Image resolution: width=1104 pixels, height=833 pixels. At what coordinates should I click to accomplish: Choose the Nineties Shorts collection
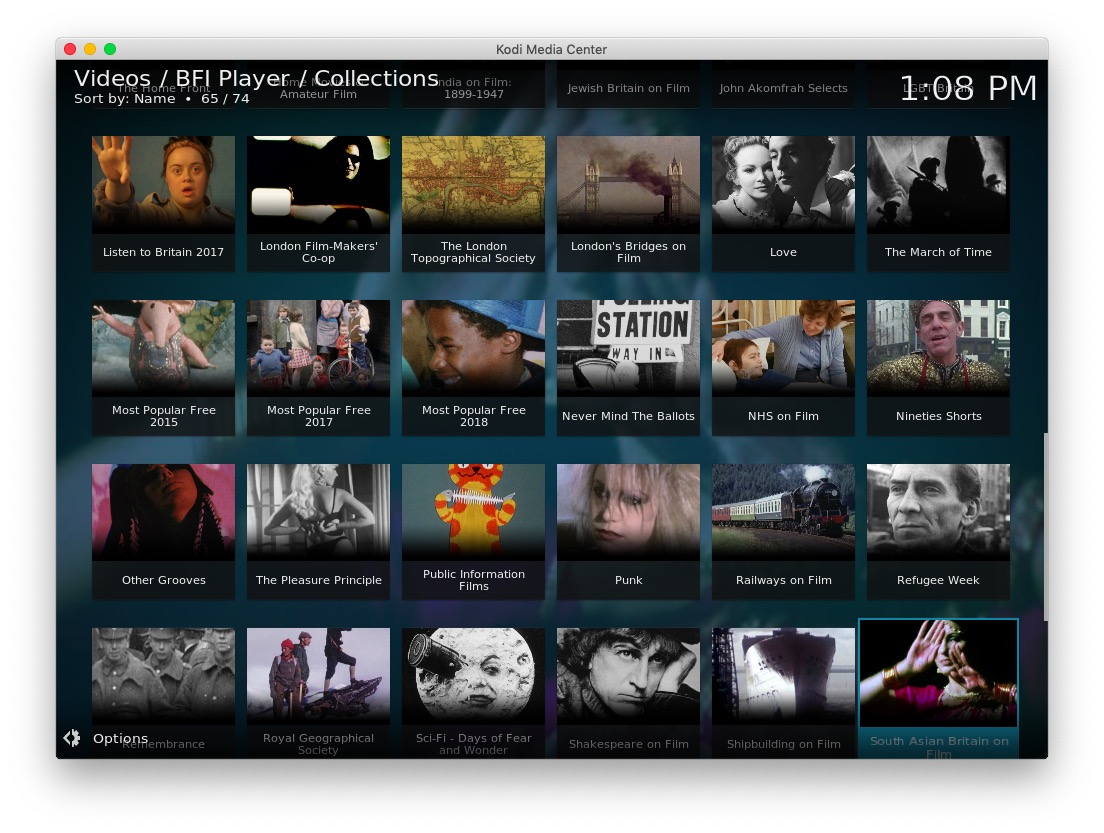point(938,367)
